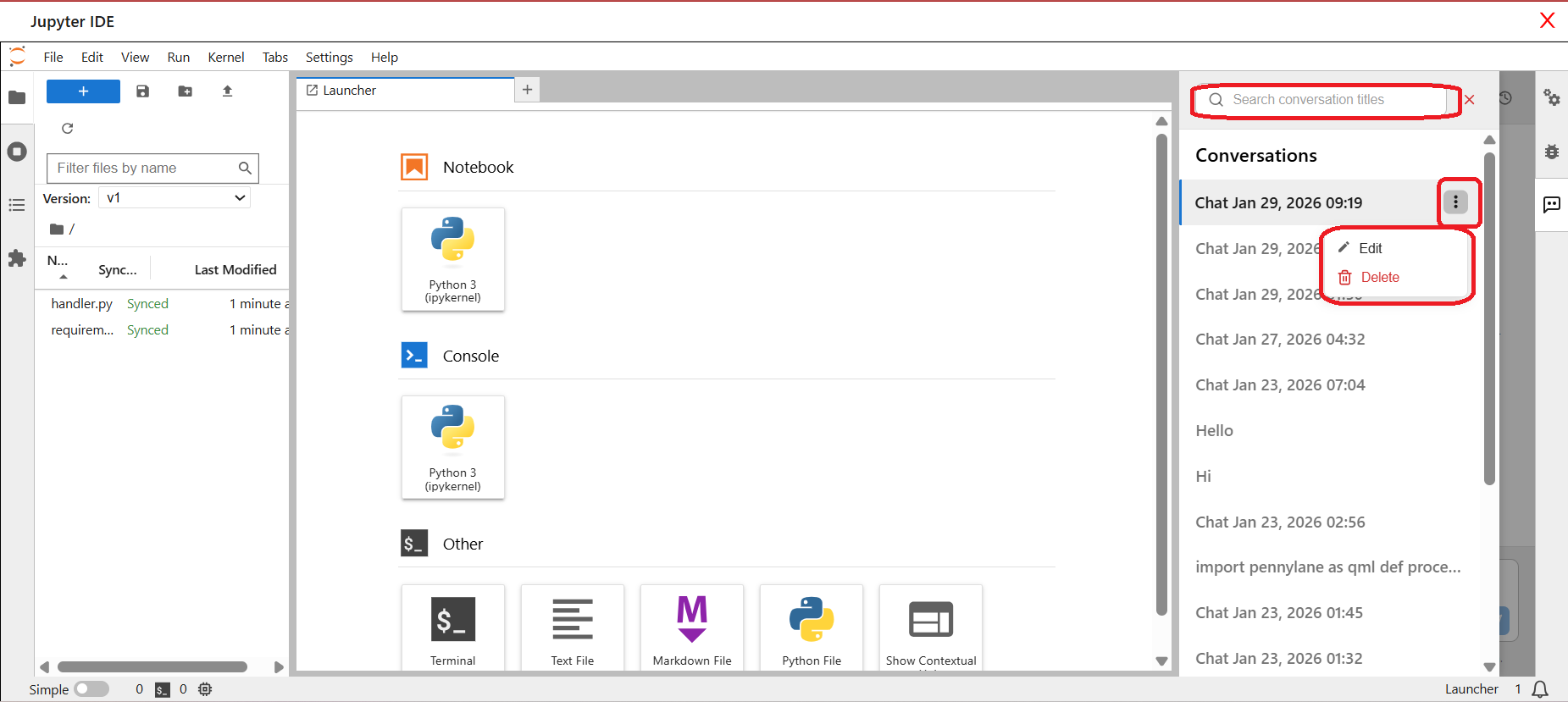Viewport: 1568px width, 702px height.
Task: Click the save file toolbar icon
Action: tap(142, 91)
